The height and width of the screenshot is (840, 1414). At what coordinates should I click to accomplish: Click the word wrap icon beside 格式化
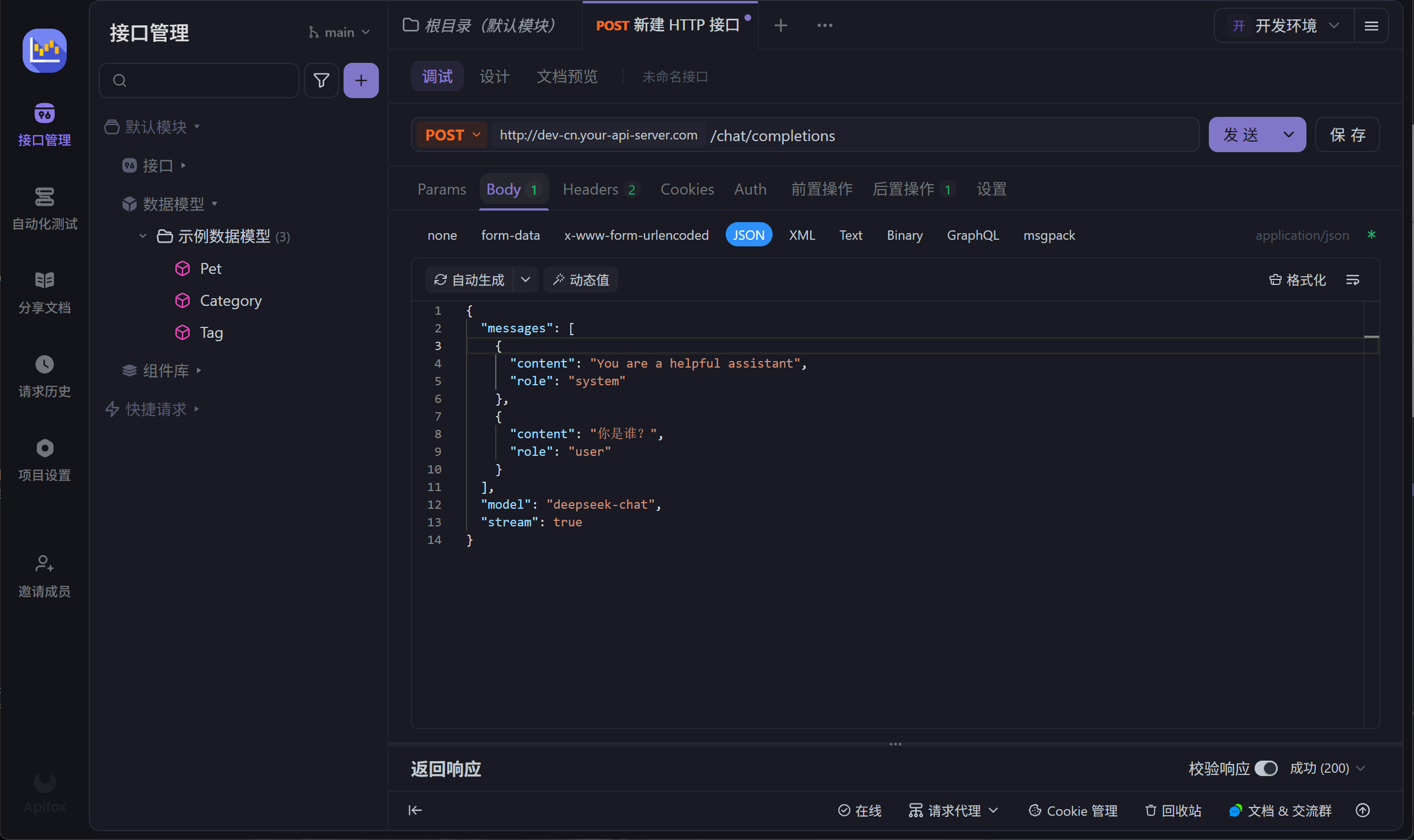[1352, 279]
